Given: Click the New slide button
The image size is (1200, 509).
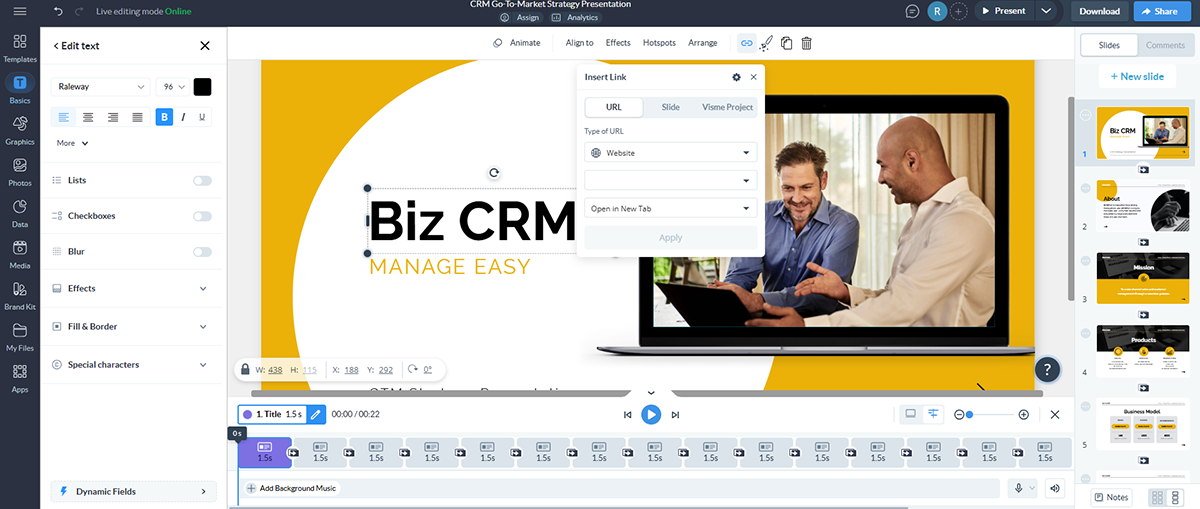Looking at the screenshot, I should [x=1136, y=76].
